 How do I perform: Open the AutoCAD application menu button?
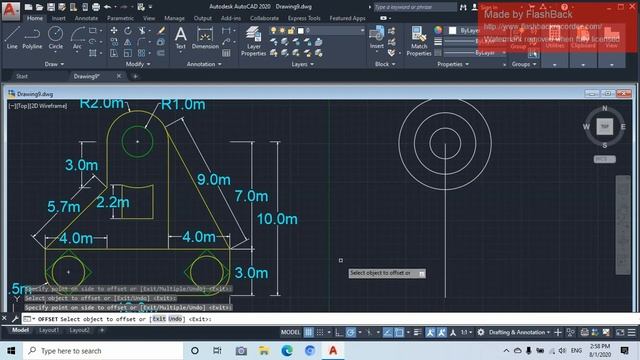[10, 11]
